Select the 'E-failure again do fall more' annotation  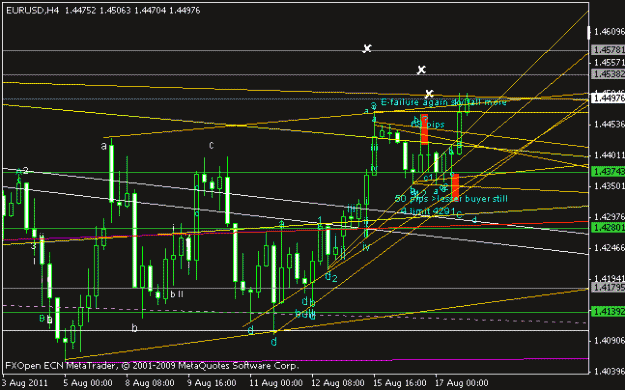444,102
